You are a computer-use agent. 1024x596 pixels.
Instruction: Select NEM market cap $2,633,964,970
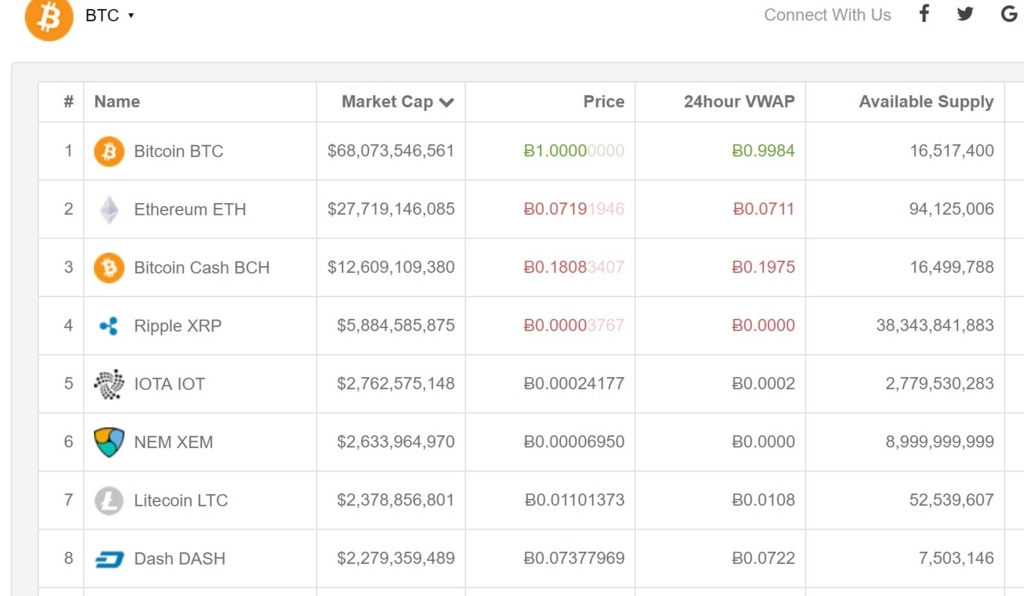tap(396, 441)
